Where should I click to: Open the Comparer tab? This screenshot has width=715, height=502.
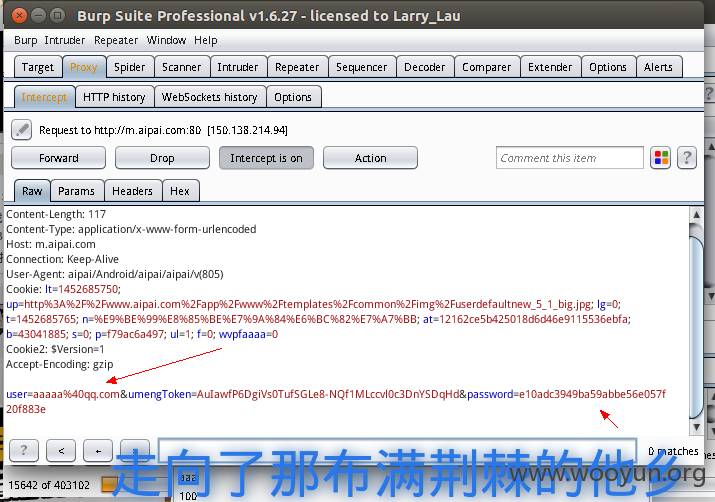(487, 67)
